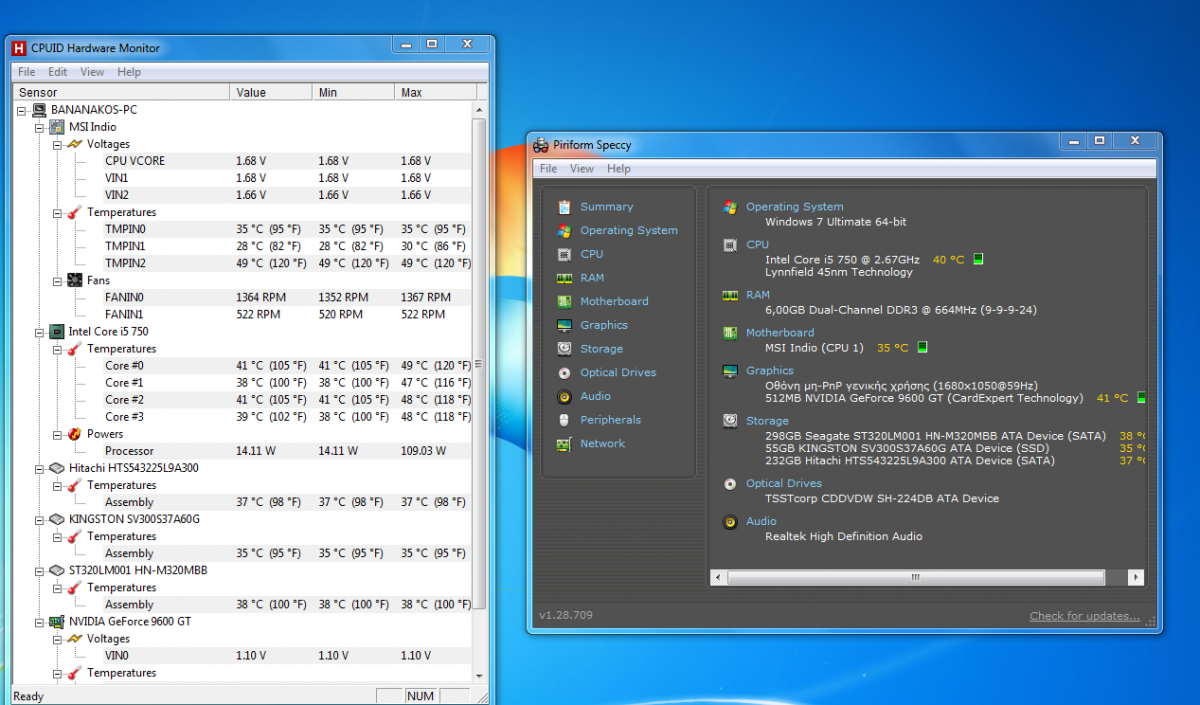Click Hardware Monitor vertical scrollbar up arrow
The height and width of the screenshot is (705, 1200).
tap(479, 109)
